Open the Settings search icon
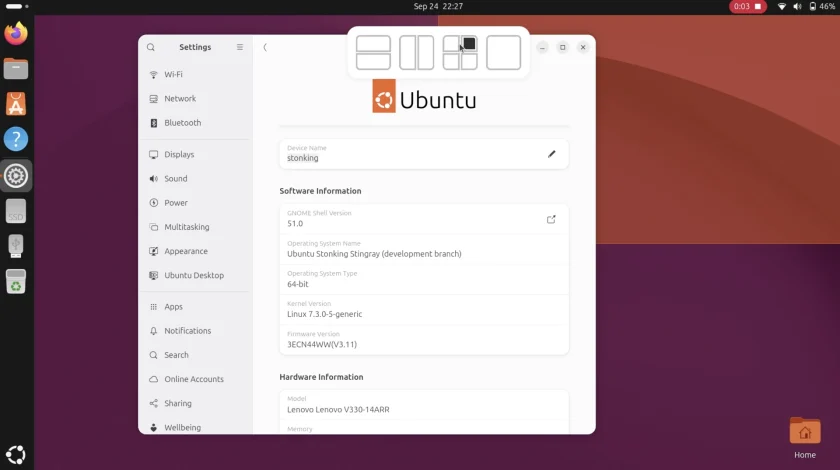The width and height of the screenshot is (840, 470). [151, 47]
